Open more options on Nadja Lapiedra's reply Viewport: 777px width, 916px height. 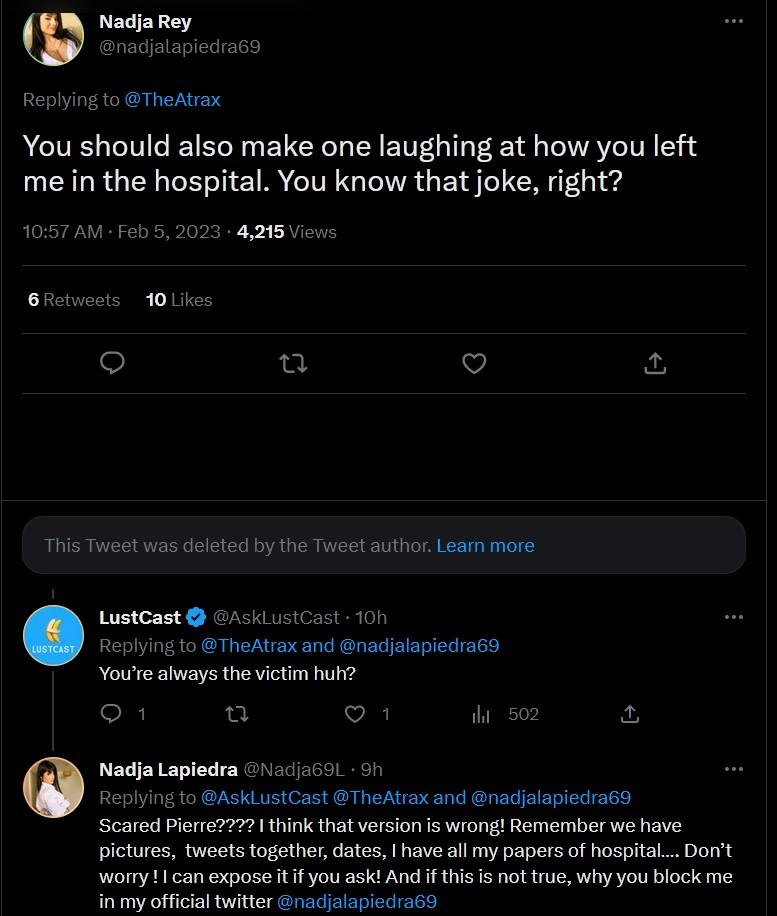(734, 769)
